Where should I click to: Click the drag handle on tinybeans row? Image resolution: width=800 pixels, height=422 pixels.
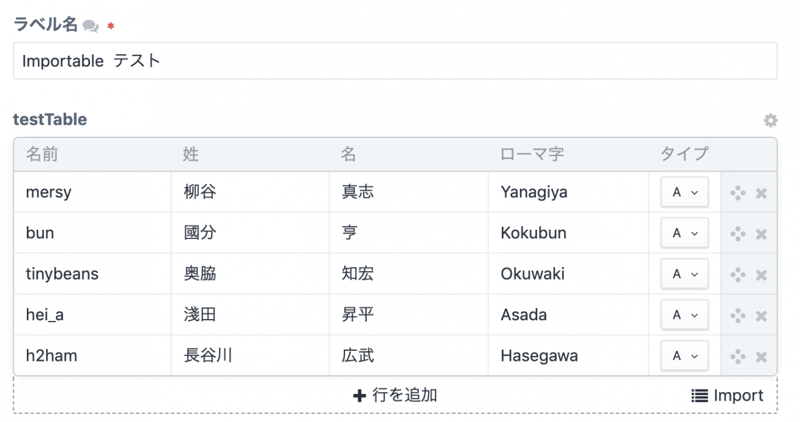click(x=738, y=275)
